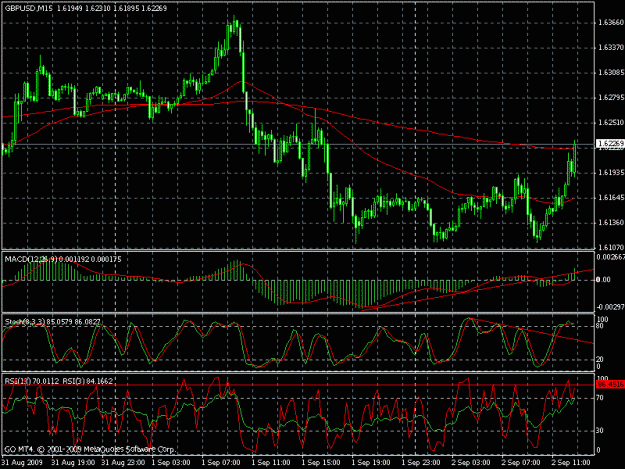Click the red 86.4516 RSI level tag
625x469 pixels.
(610, 385)
